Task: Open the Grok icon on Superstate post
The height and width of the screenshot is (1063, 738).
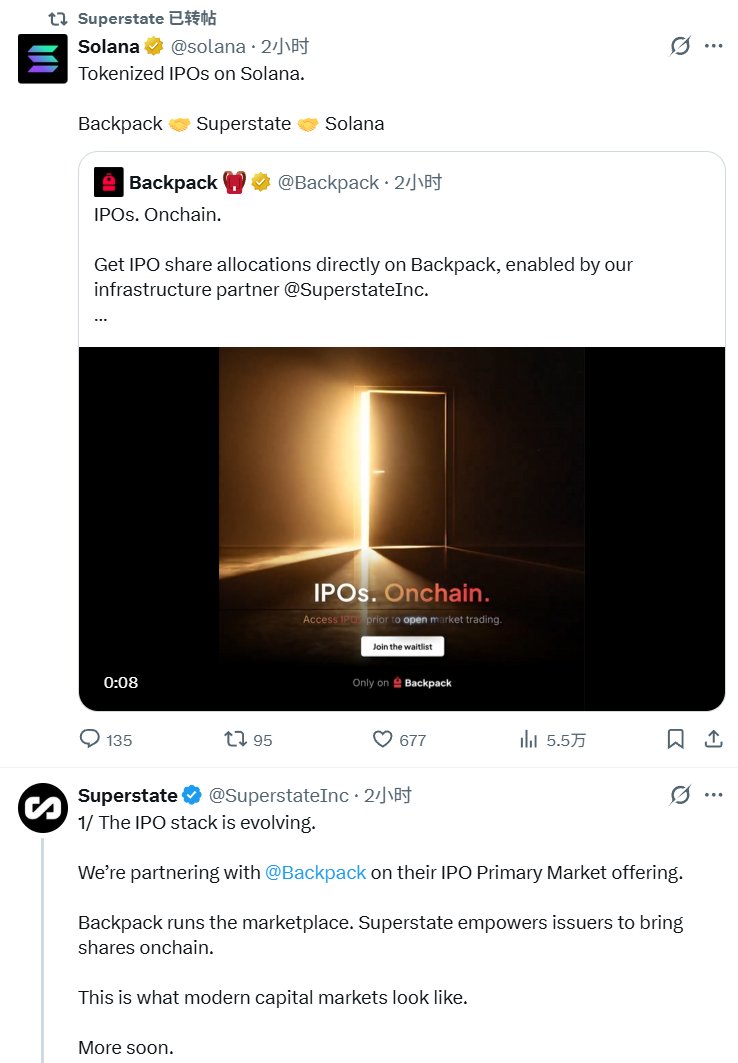Action: coord(680,795)
